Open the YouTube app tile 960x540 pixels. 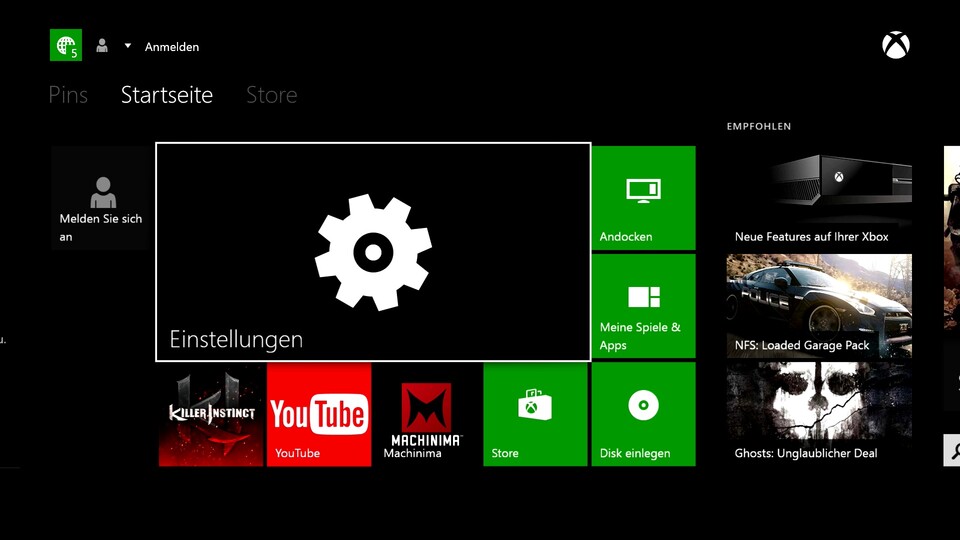click(318, 414)
